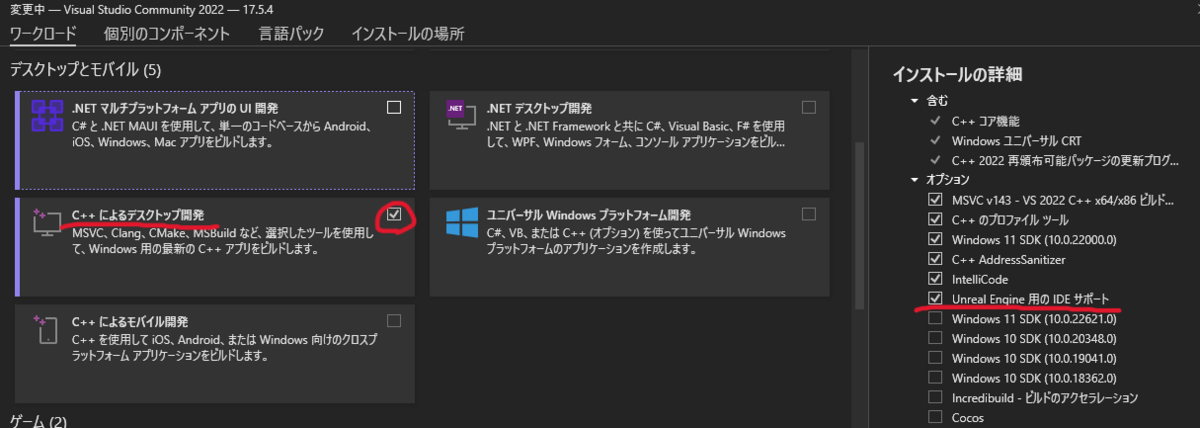Click the C++ 2022 再頒布可能パッケージ included item
This screenshot has width=1200, height=428.
(x=1065, y=160)
